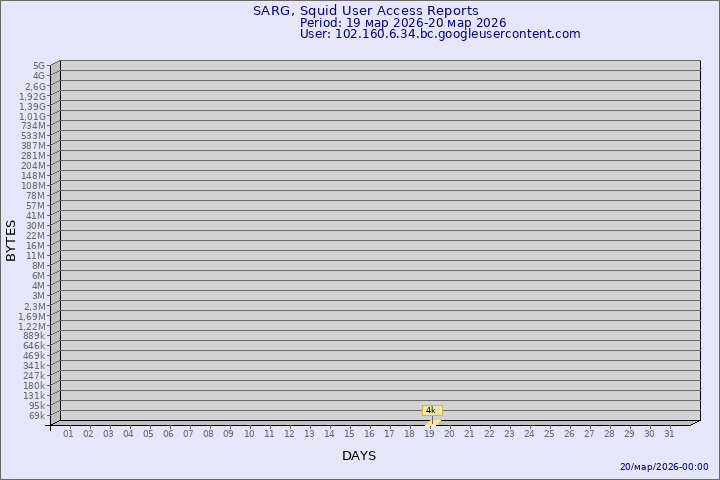Click the 2,3M label on the y-axis
This screenshot has width=720, height=480.
[x=33, y=306]
